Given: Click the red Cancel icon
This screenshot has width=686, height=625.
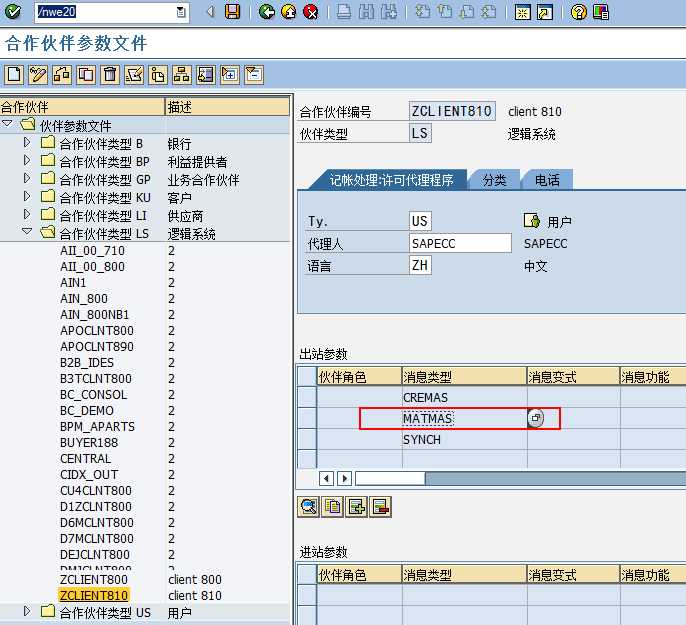Looking at the screenshot, I should (x=311, y=12).
